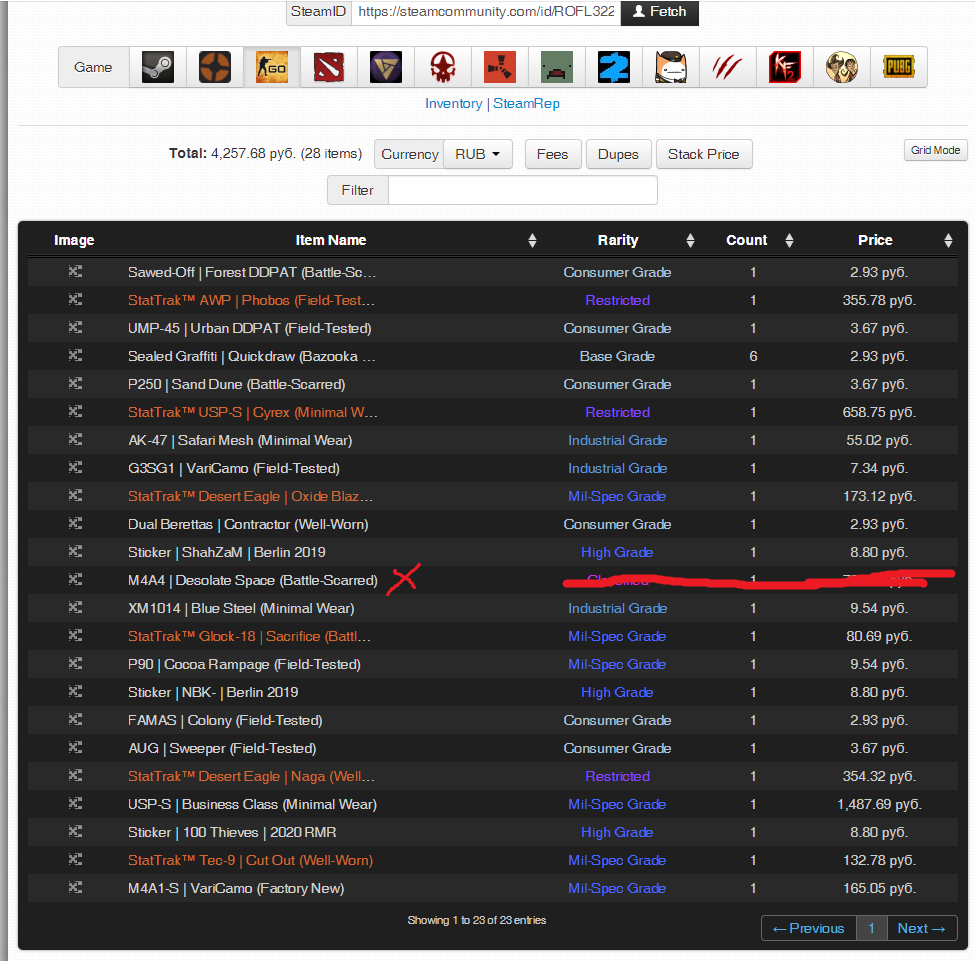Screen dimensions: 975x961
Task: Switch to Grid Mode
Action: (935, 150)
